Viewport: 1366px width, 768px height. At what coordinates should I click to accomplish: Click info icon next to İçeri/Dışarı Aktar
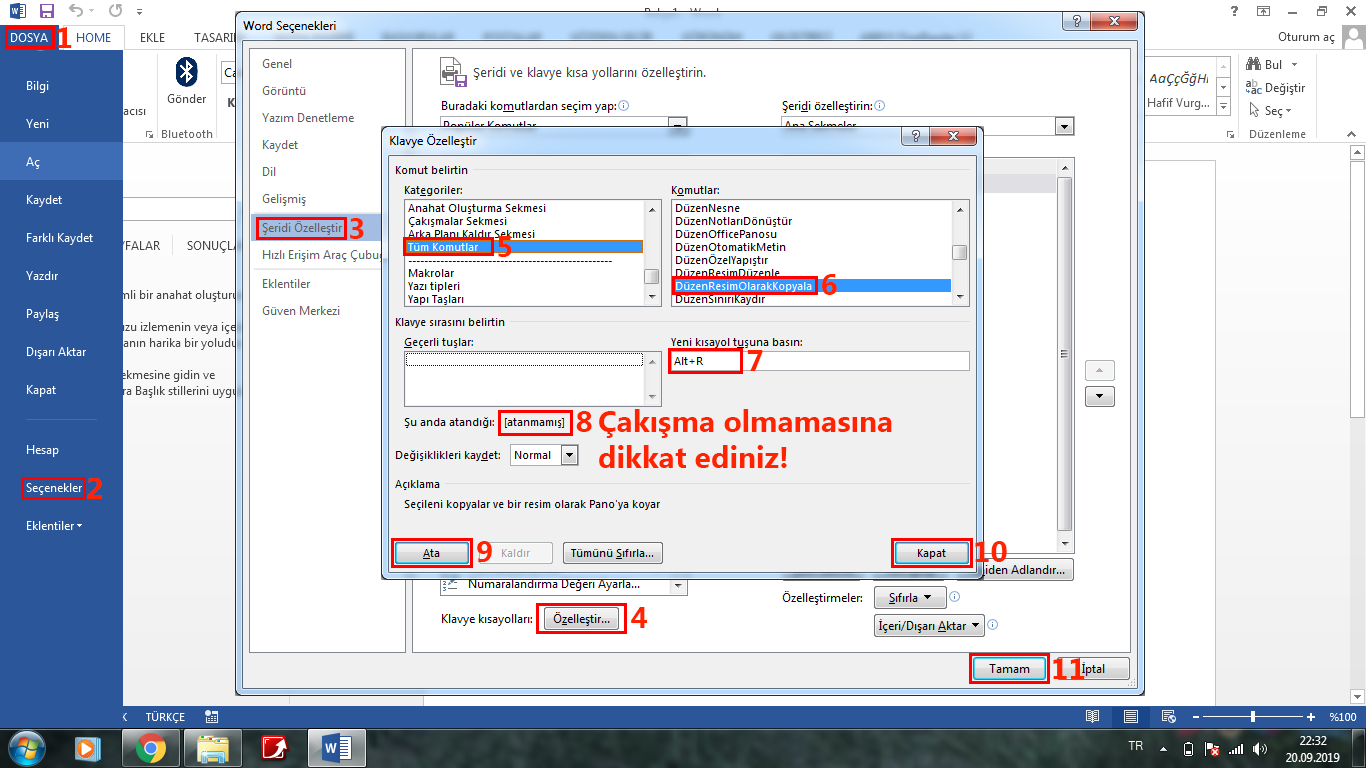click(x=993, y=625)
